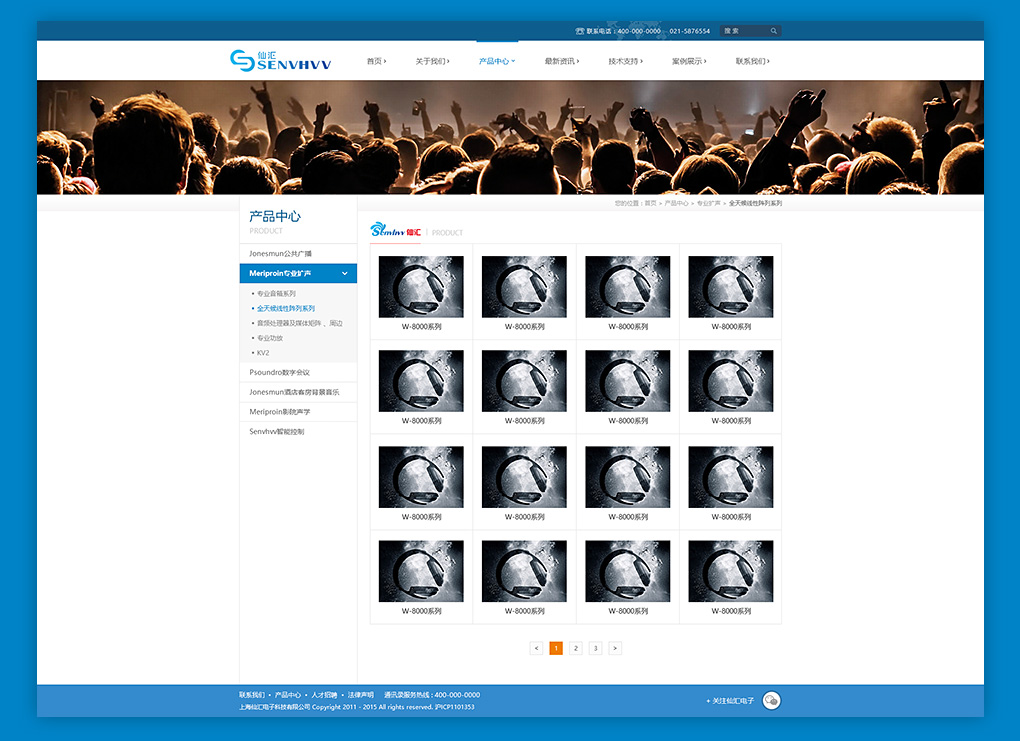Image resolution: width=1020 pixels, height=741 pixels.
Task: Click the footer copyright text 沪ICP1101353
Action: click(x=455, y=707)
